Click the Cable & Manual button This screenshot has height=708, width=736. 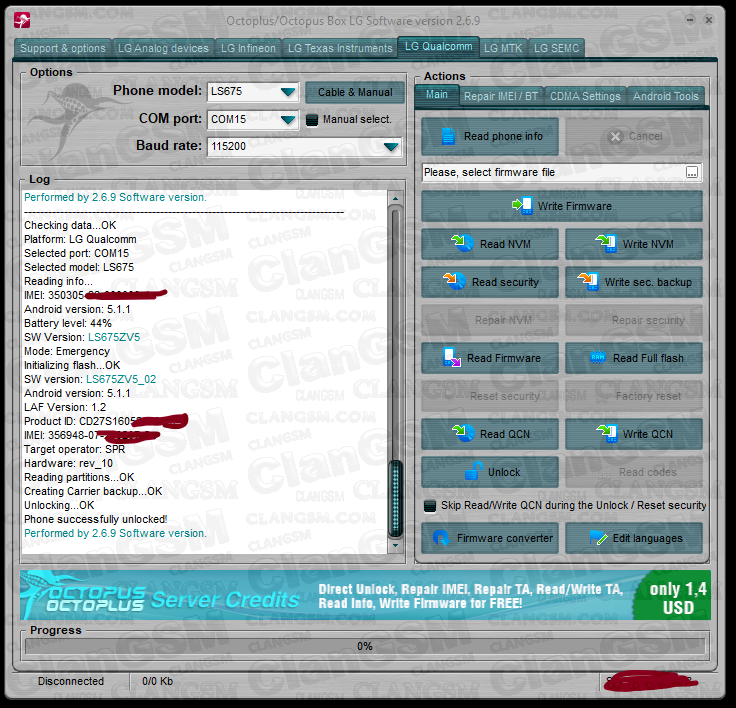pos(355,92)
